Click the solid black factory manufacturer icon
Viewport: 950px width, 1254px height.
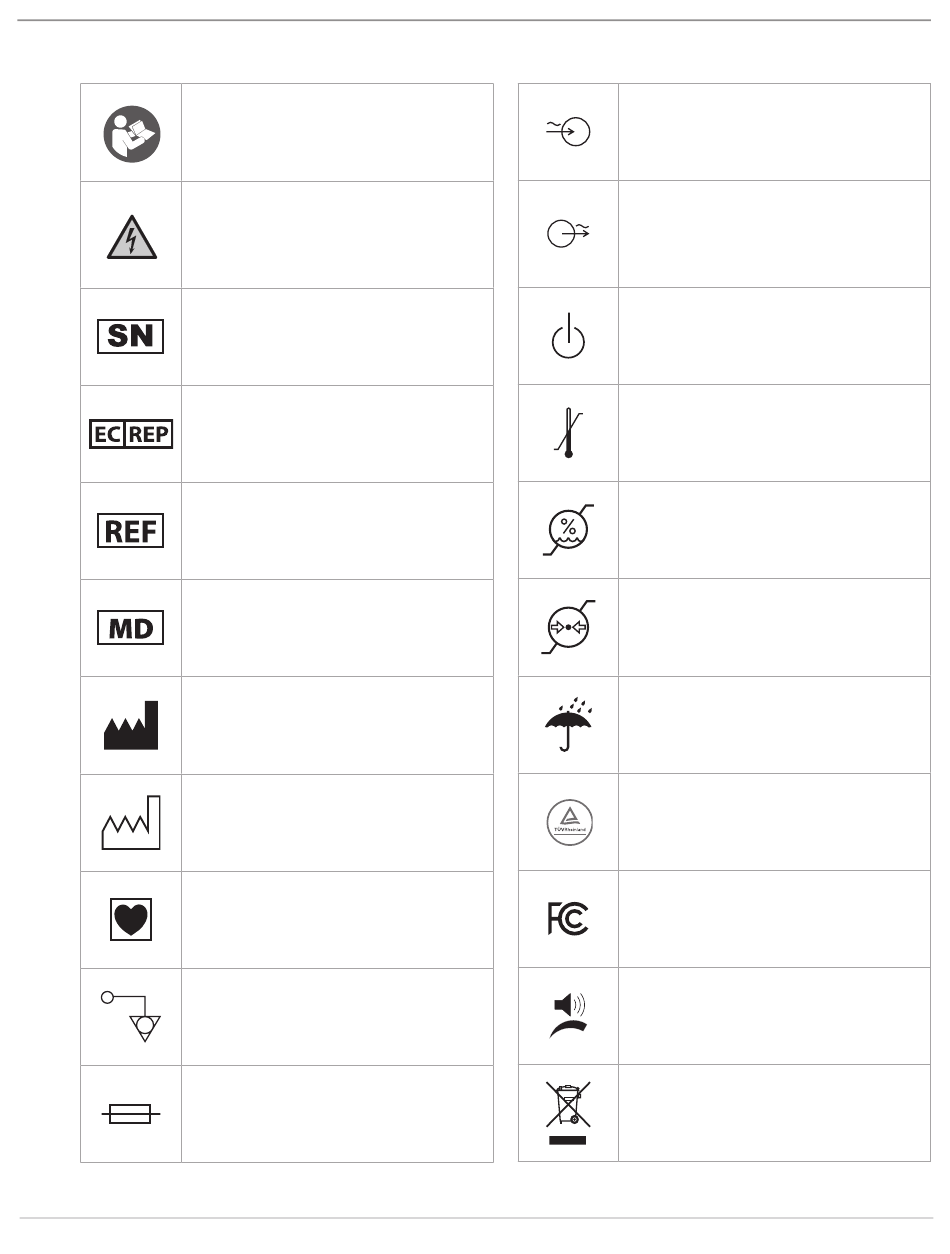tap(131, 725)
